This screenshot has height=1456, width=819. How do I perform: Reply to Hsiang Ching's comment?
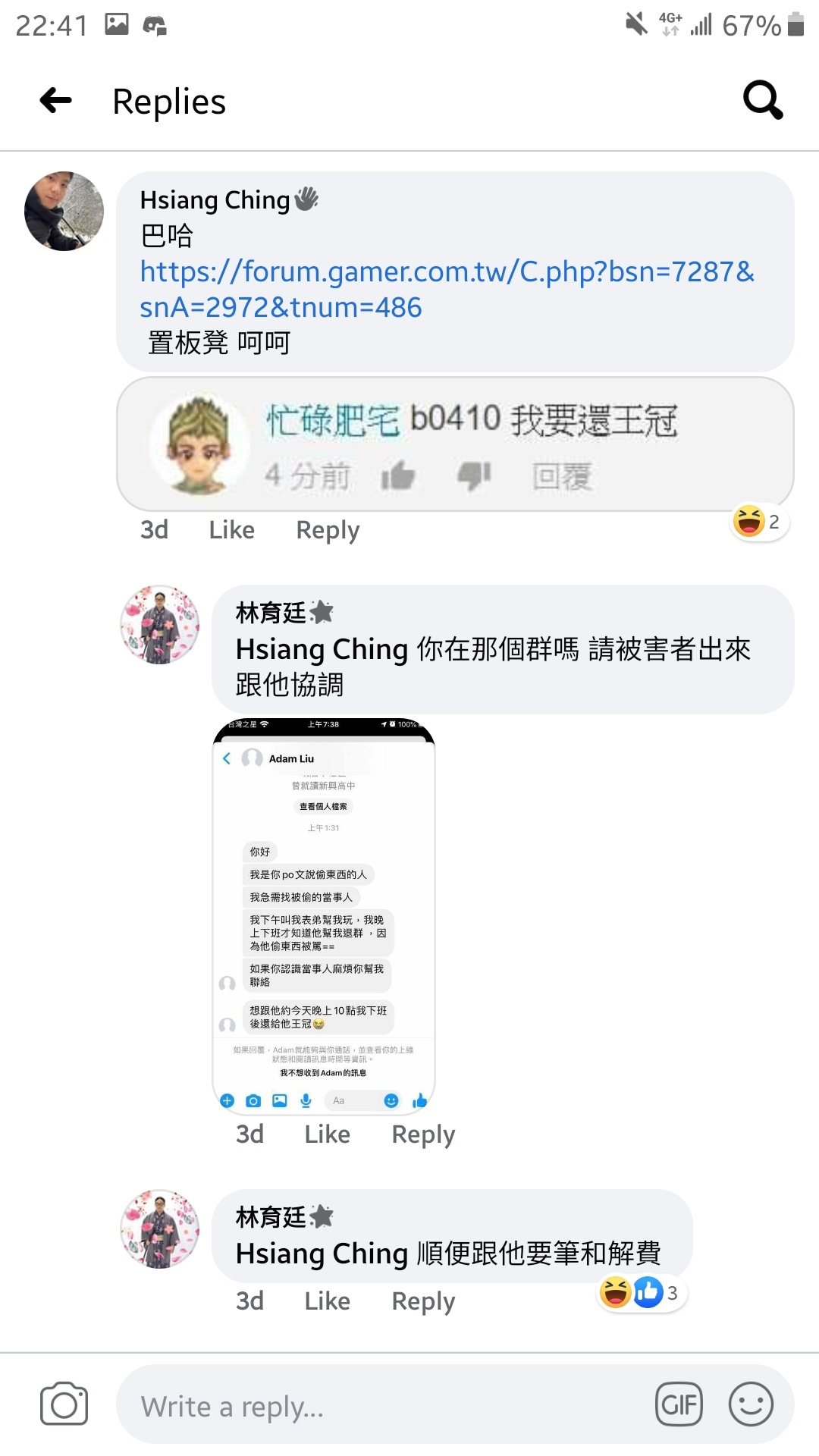[328, 529]
